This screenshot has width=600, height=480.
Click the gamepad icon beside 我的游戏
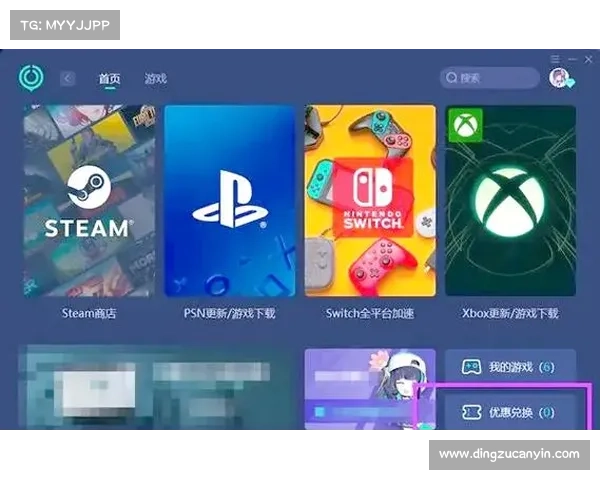pyautogui.click(x=471, y=367)
